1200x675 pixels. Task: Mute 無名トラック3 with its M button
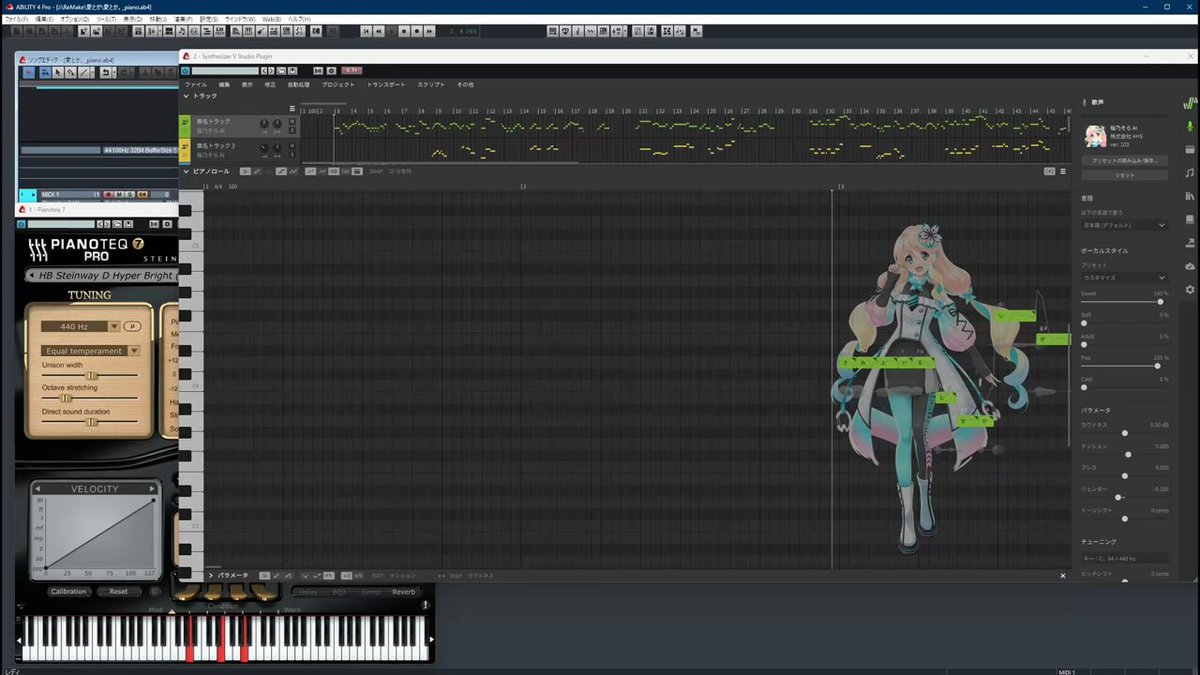tap(292, 146)
